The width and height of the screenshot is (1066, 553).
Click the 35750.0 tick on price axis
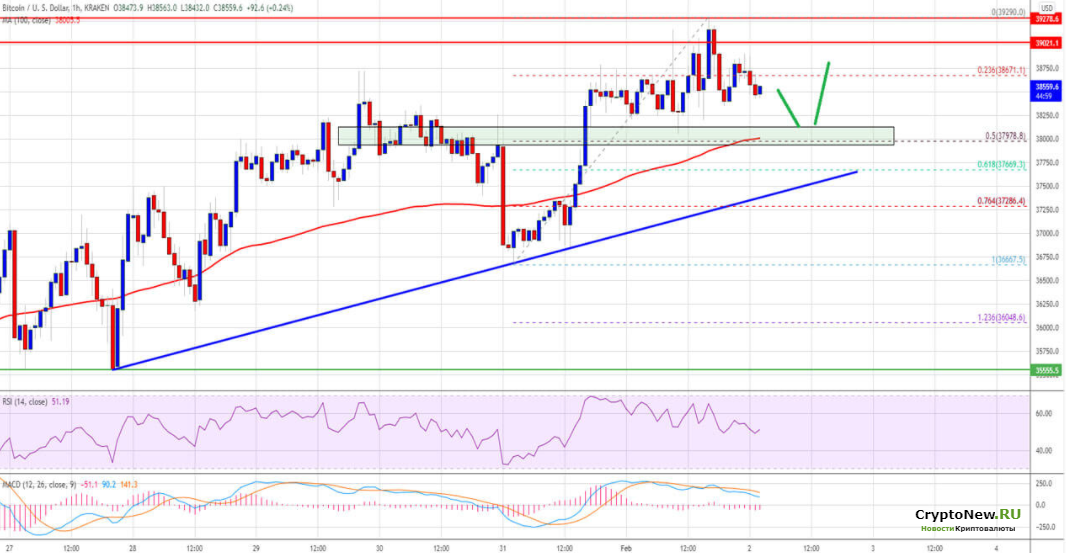(1048, 351)
